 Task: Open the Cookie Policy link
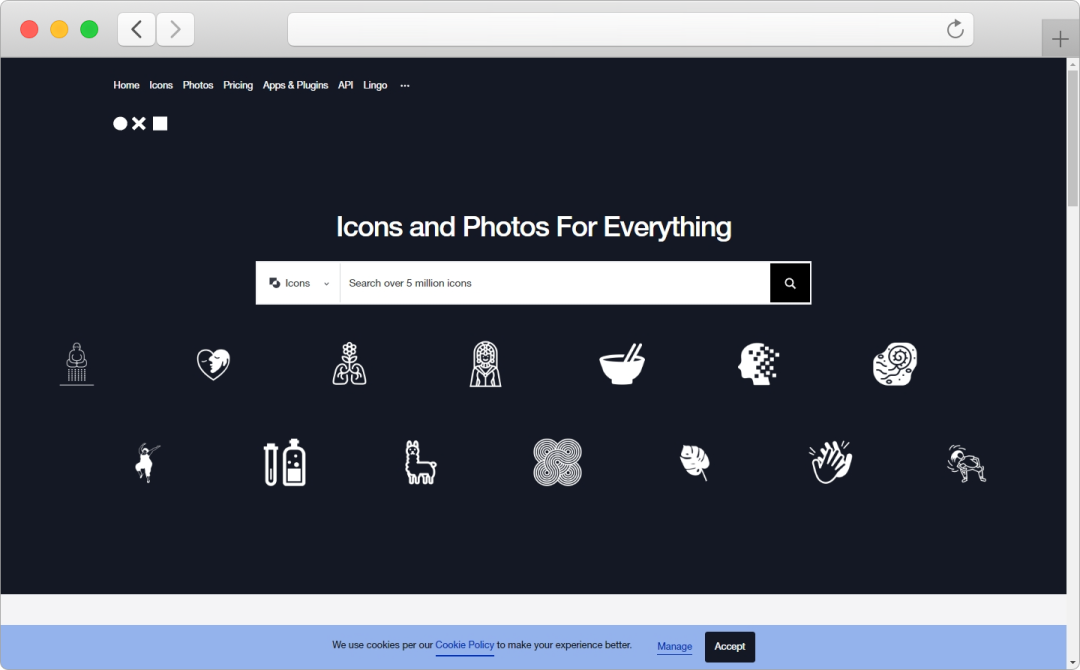click(464, 645)
